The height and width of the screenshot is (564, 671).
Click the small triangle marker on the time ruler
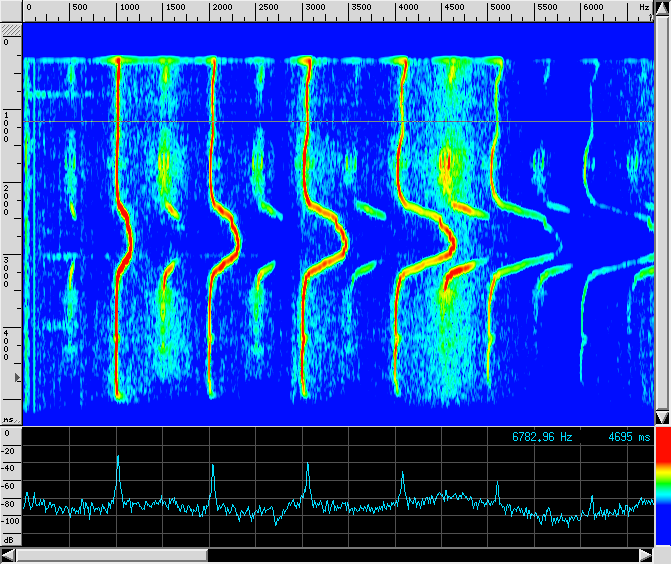click(x=15, y=379)
